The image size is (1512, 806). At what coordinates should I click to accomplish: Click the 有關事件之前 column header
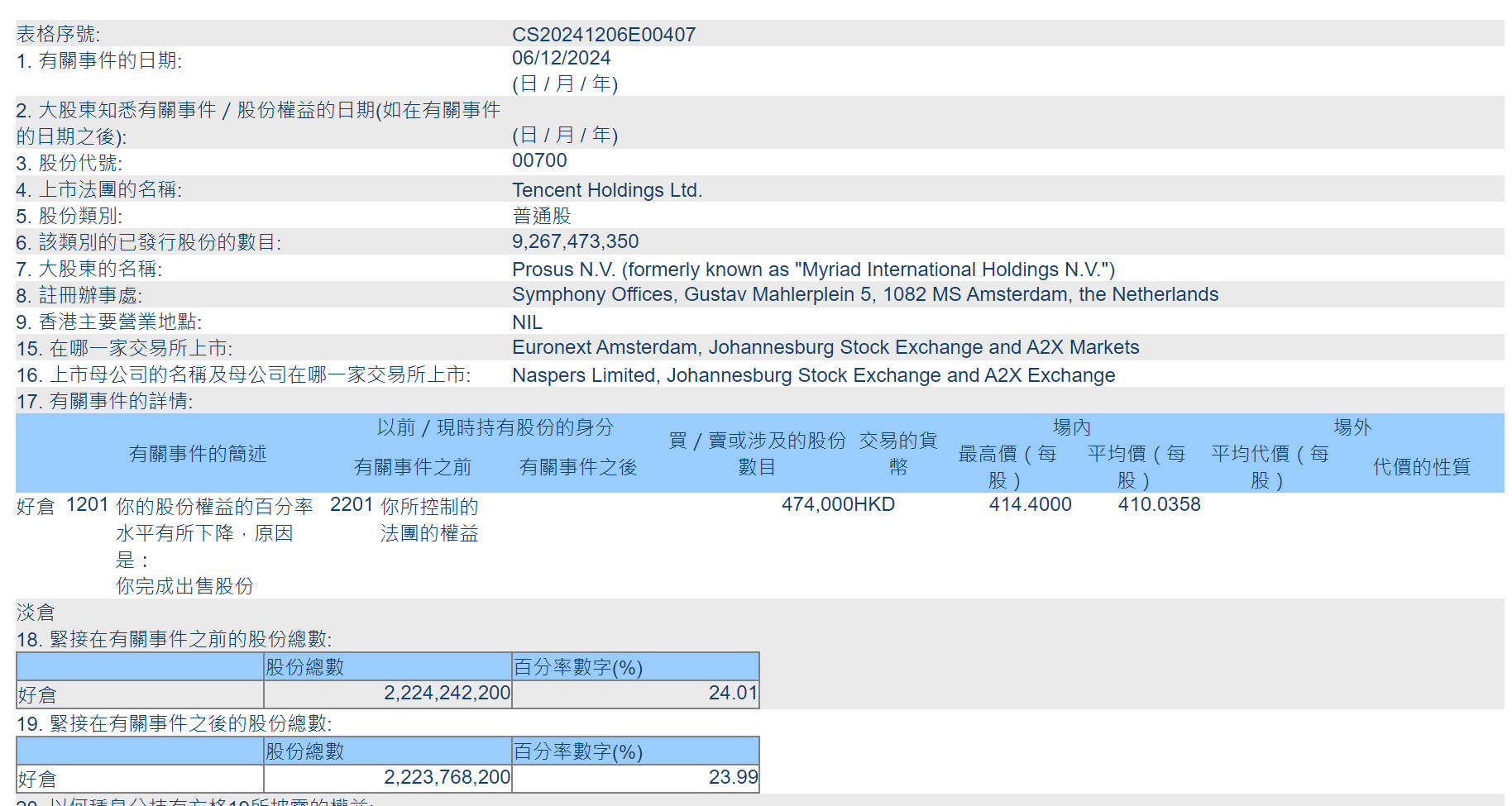pyautogui.click(x=413, y=467)
